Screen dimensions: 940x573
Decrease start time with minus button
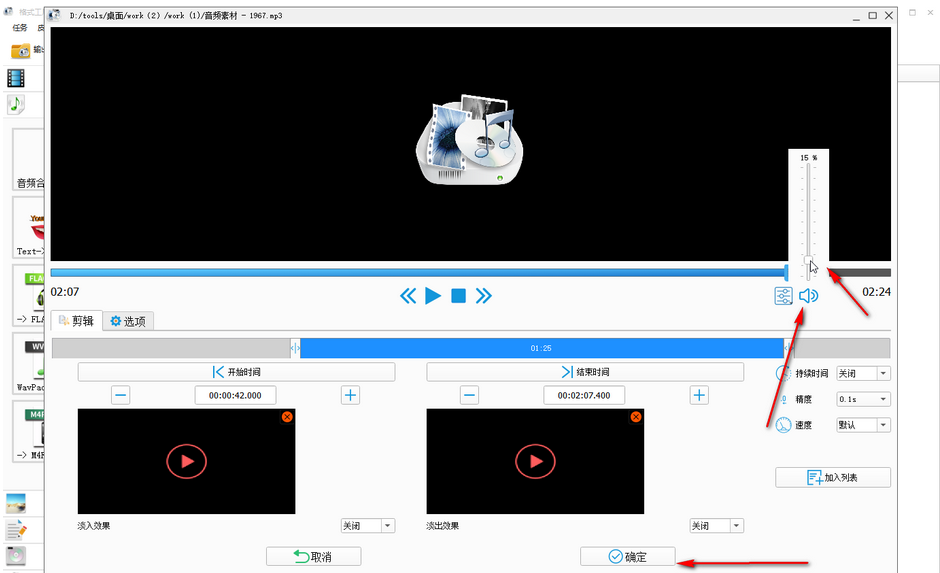[120, 395]
